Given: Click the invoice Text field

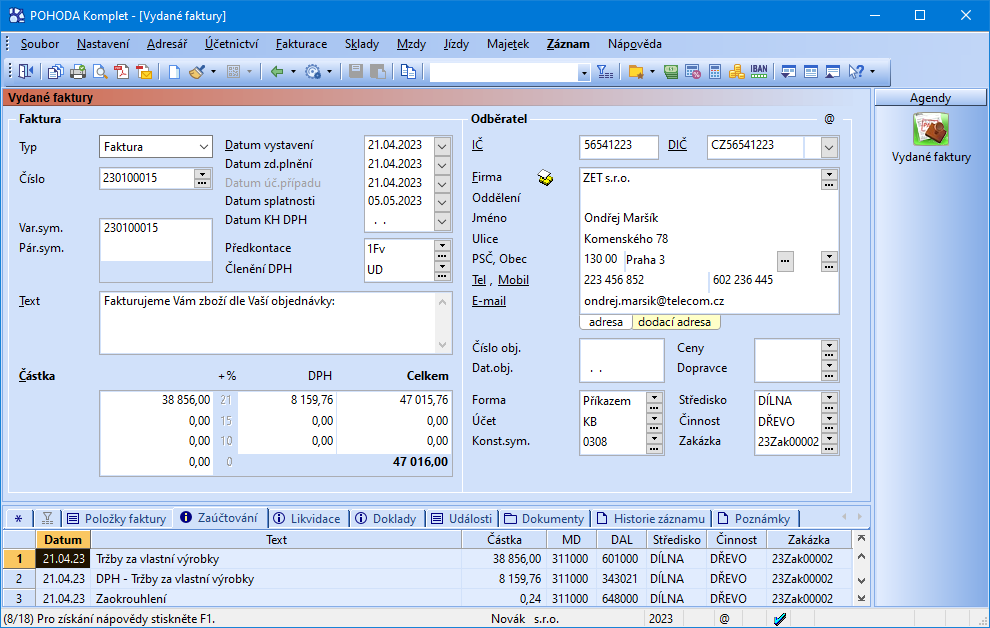Looking at the screenshot, I should [268, 323].
